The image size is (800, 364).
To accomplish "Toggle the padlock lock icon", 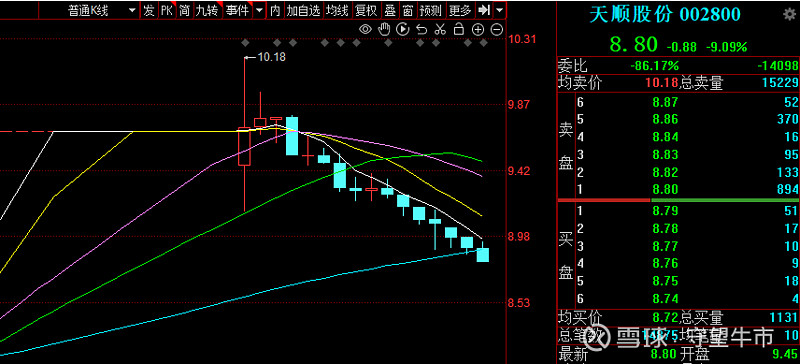I will (459, 29).
